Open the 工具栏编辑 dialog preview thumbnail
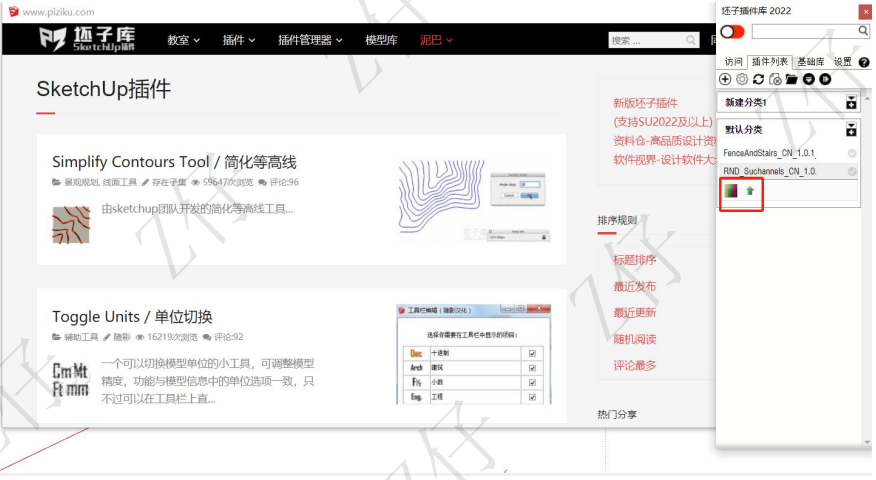 click(x=474, y=354)
